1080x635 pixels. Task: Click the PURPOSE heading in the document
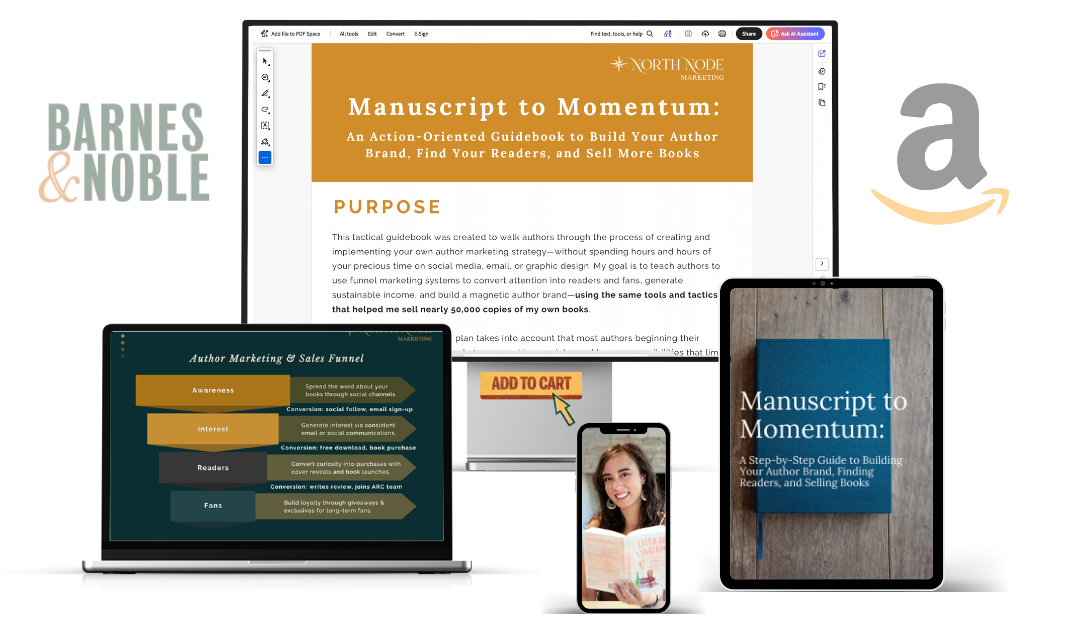(x=387, y=207)
